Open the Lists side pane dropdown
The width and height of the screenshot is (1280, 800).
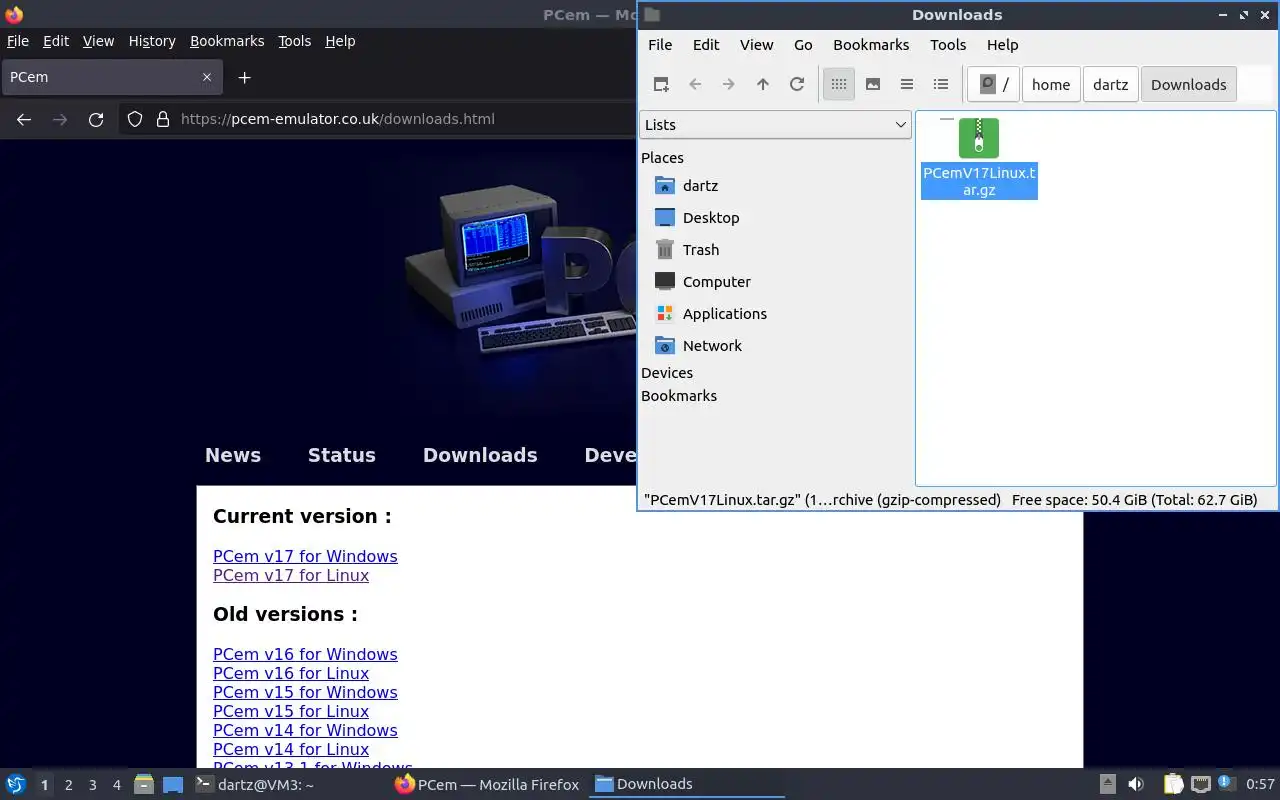[x=775, y=125]
